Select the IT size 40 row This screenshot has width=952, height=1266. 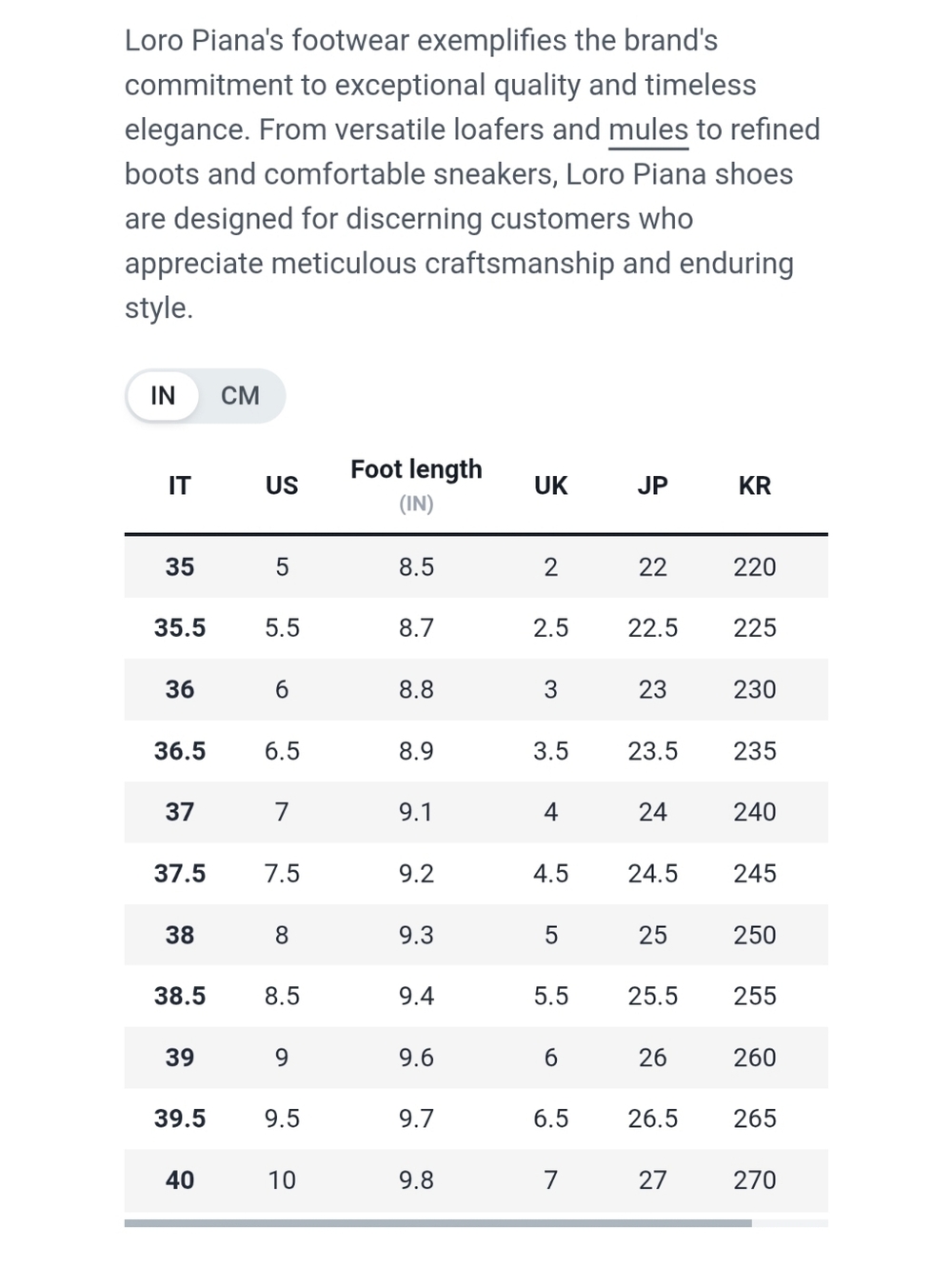(476, 1180)
